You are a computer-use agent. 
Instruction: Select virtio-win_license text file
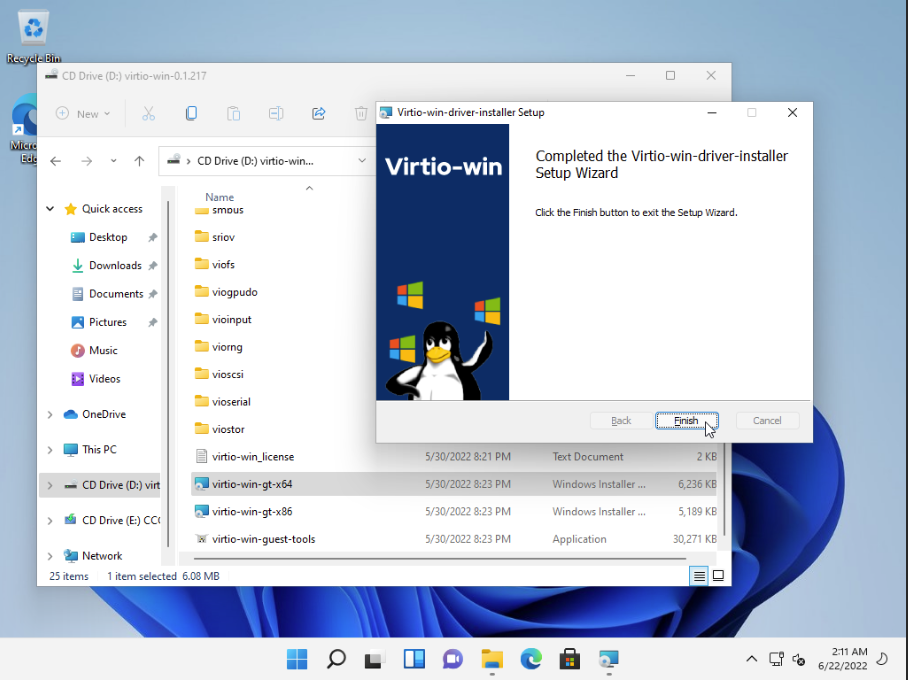(x=253, y=456)
